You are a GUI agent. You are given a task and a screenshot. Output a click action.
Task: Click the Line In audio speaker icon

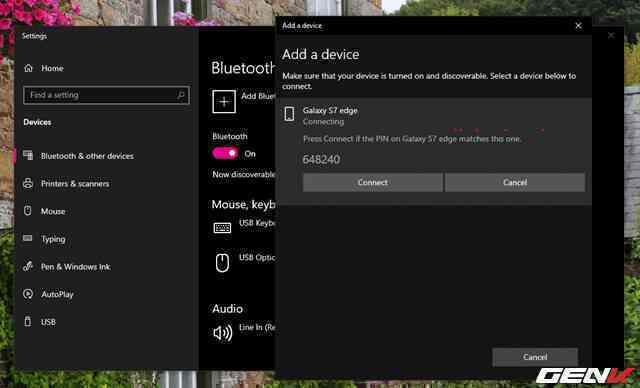click(x=223, y=333)
